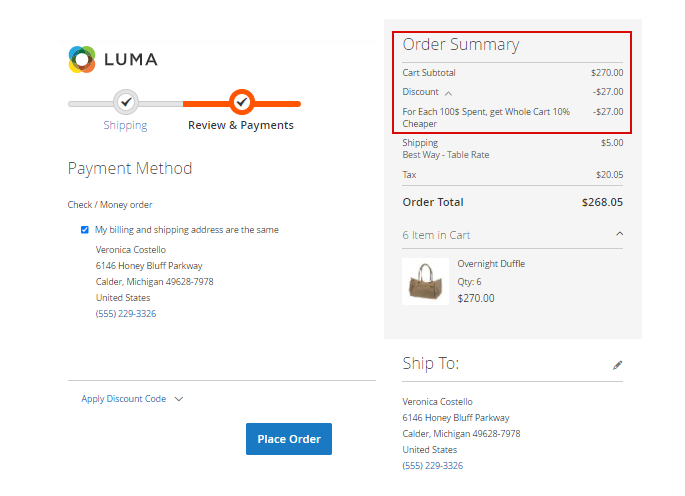Select the Review & Payments step label
The width and height of the screenshot is (685, 496).
pyautogui.click(x=241, y=125)
